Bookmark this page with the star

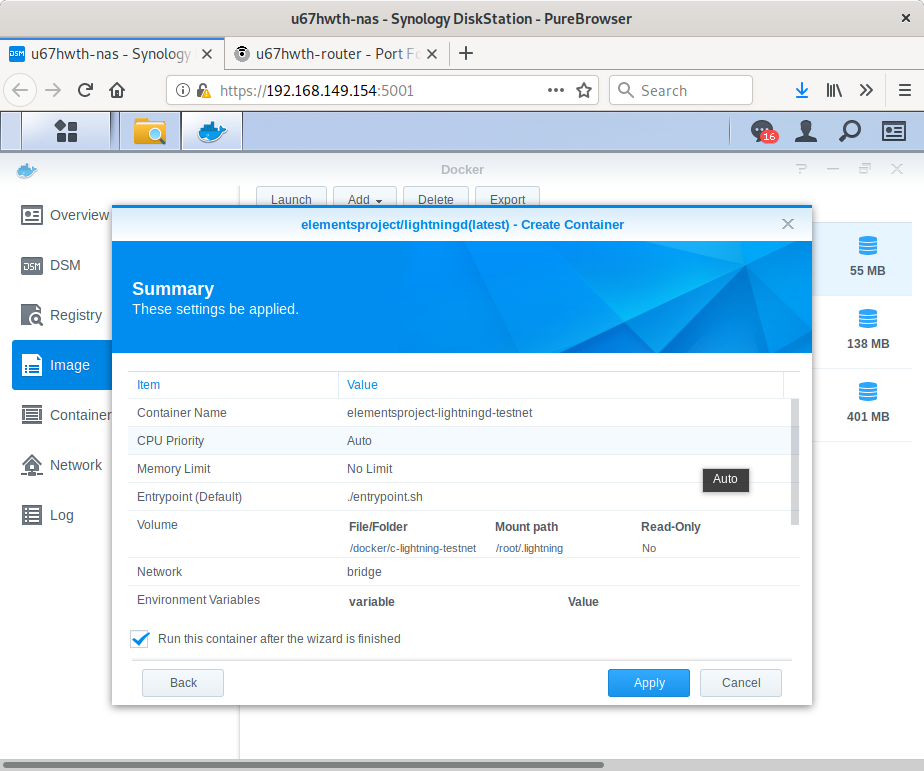[584, 90]
